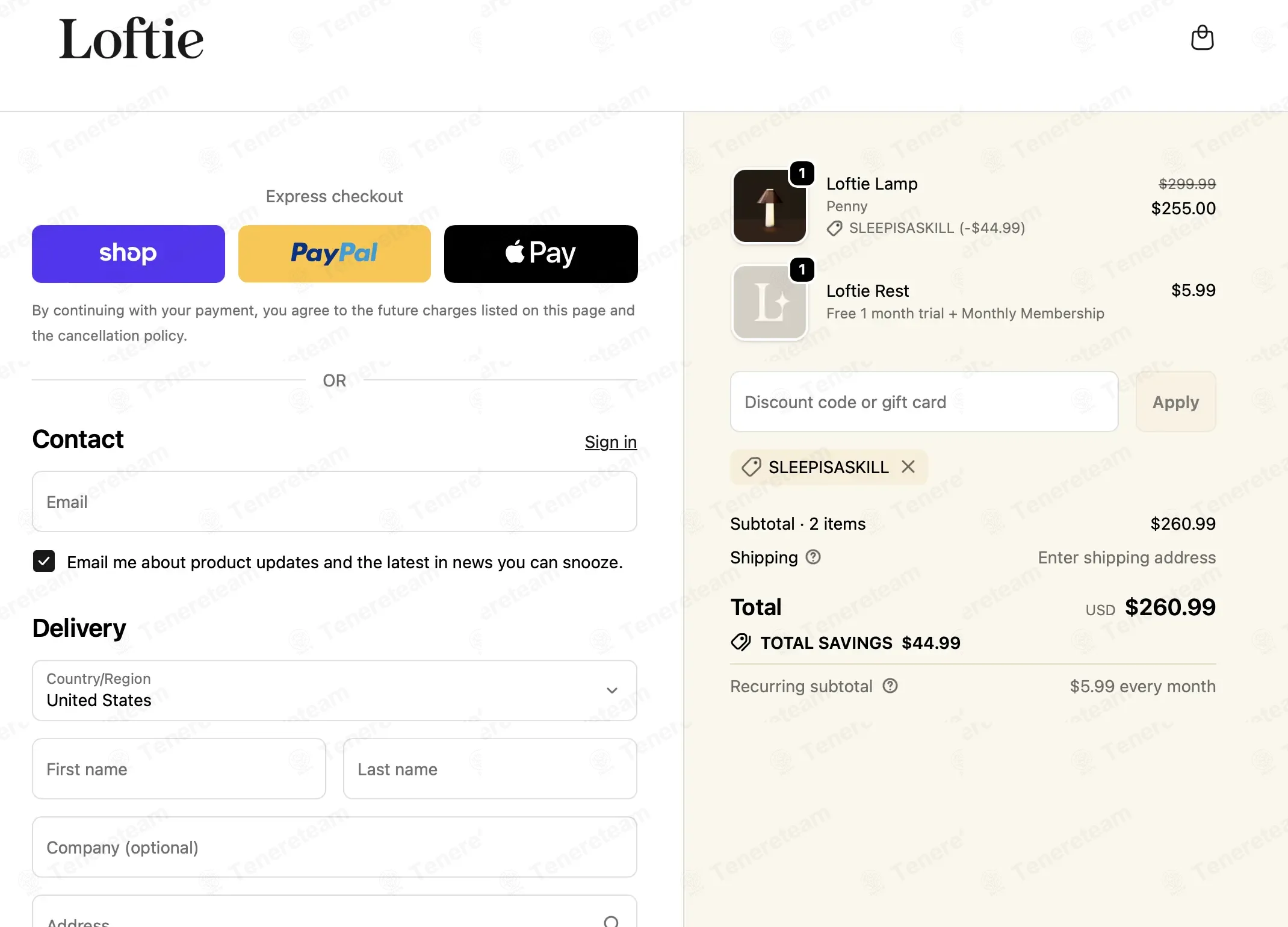Click the $255.00 lamp price

tap(1183, 208)
